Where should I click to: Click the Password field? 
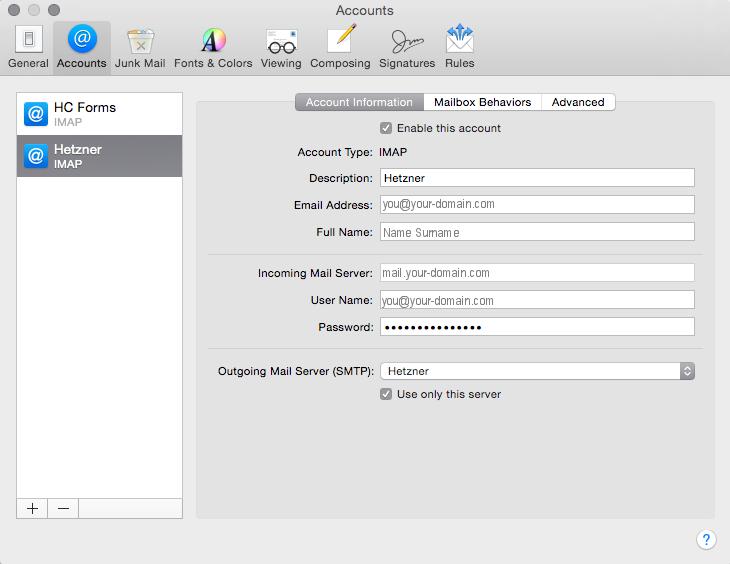point(537,327)
